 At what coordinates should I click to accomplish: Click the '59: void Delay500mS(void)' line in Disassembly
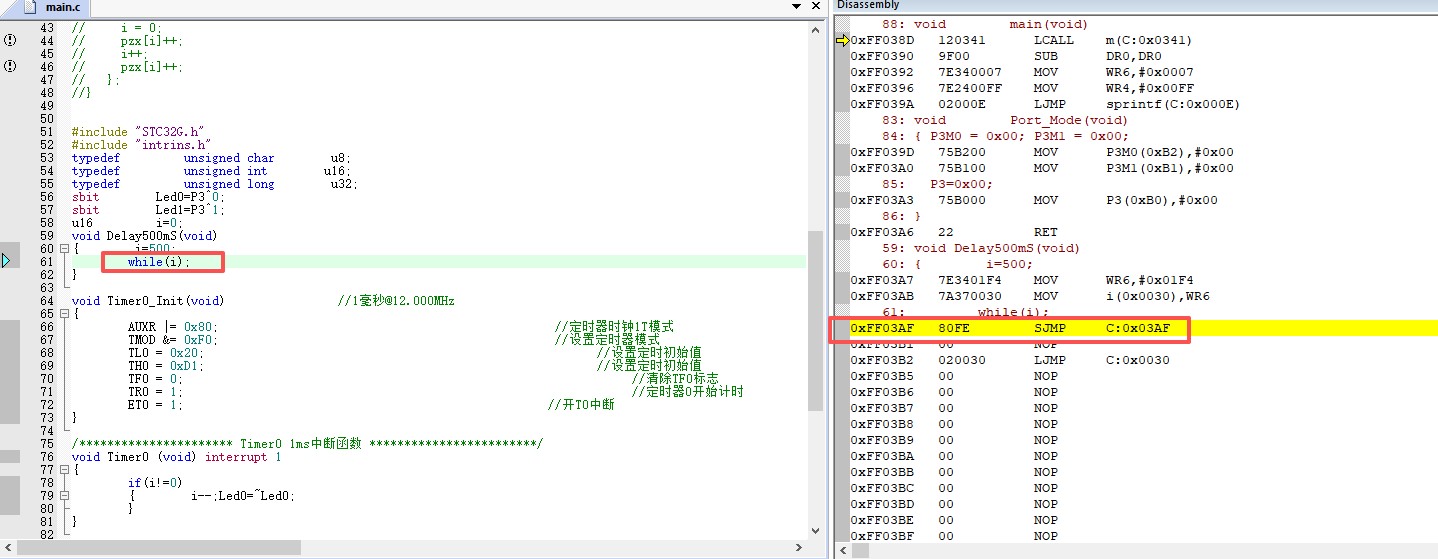point(980,248)
